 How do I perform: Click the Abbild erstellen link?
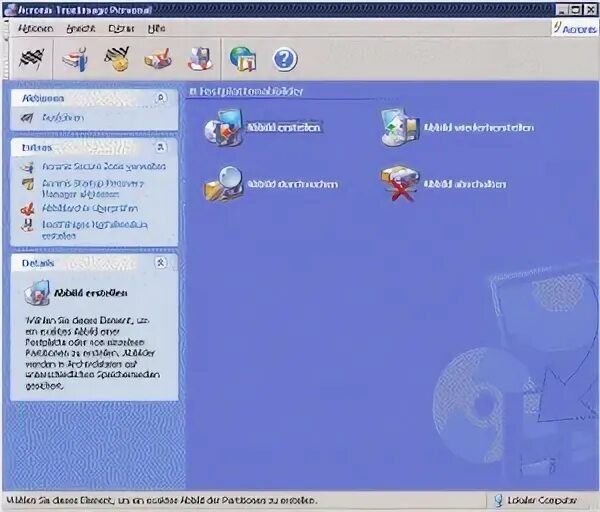coord(284,127)
